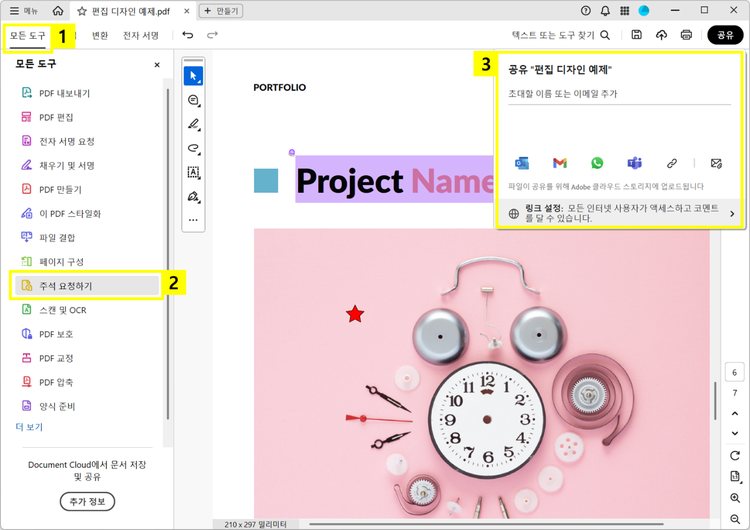
Task: Zoom out magnifier minus icon
Action: coord(735,519)
